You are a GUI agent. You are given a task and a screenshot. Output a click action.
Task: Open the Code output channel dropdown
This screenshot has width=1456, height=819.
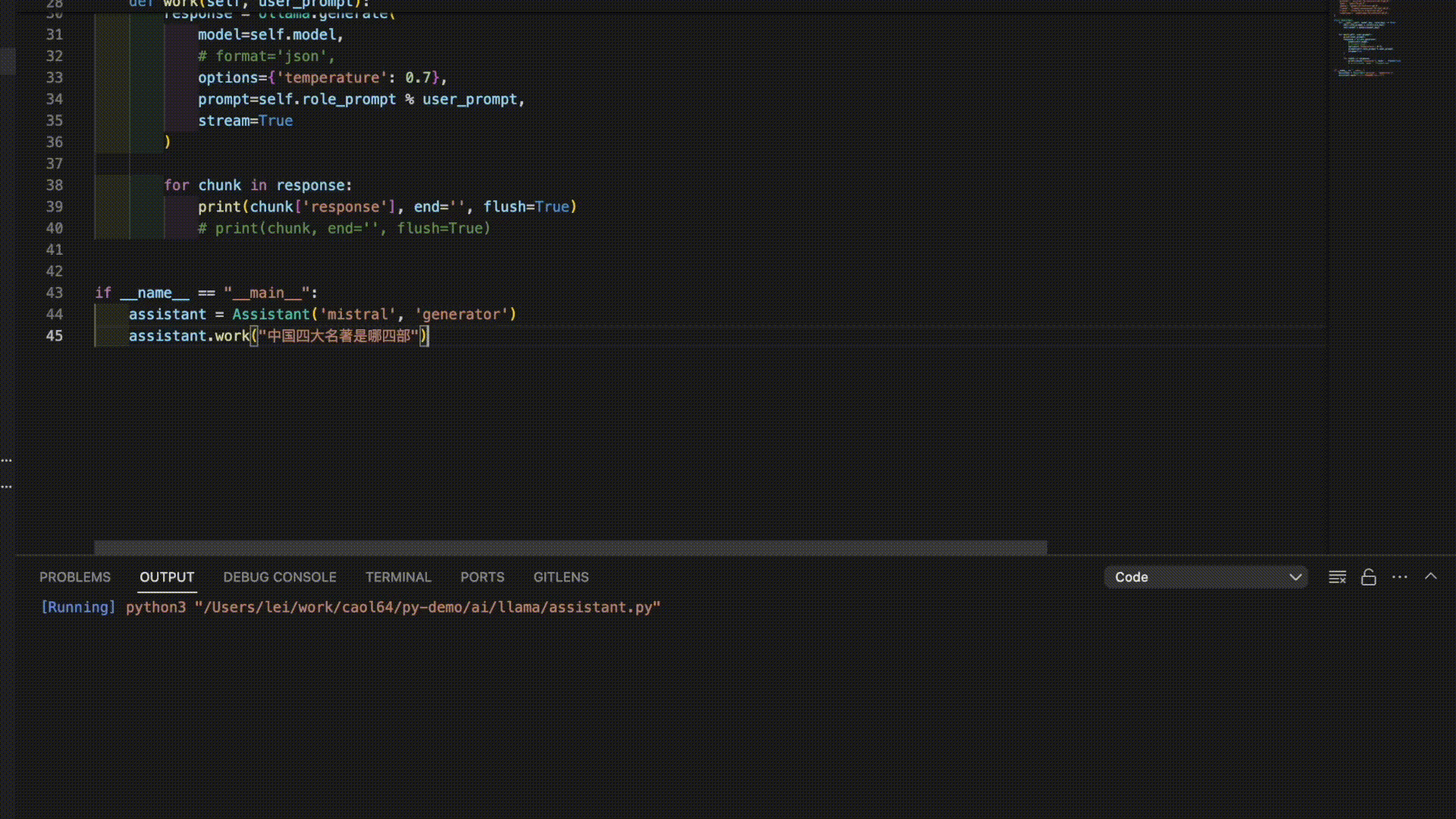click(x=1206, y=577)
